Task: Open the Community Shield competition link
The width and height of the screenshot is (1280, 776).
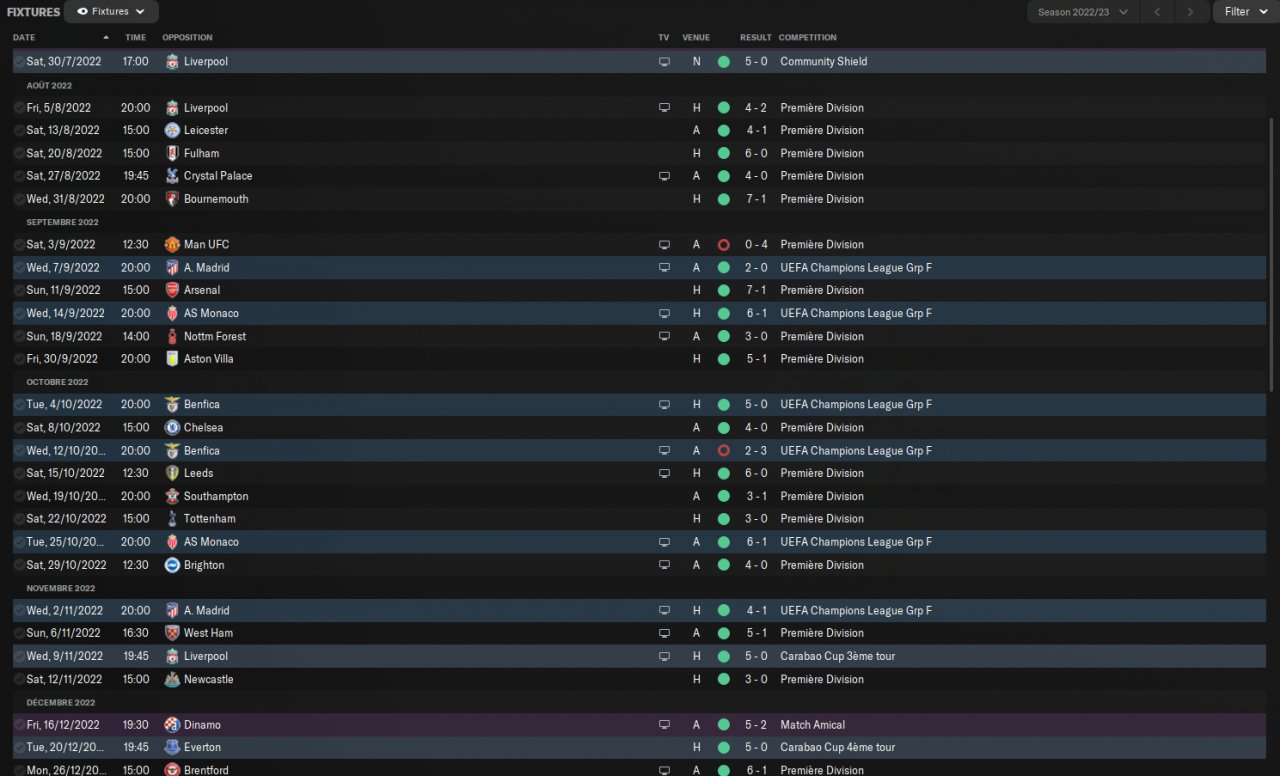Action: [824, 62]
